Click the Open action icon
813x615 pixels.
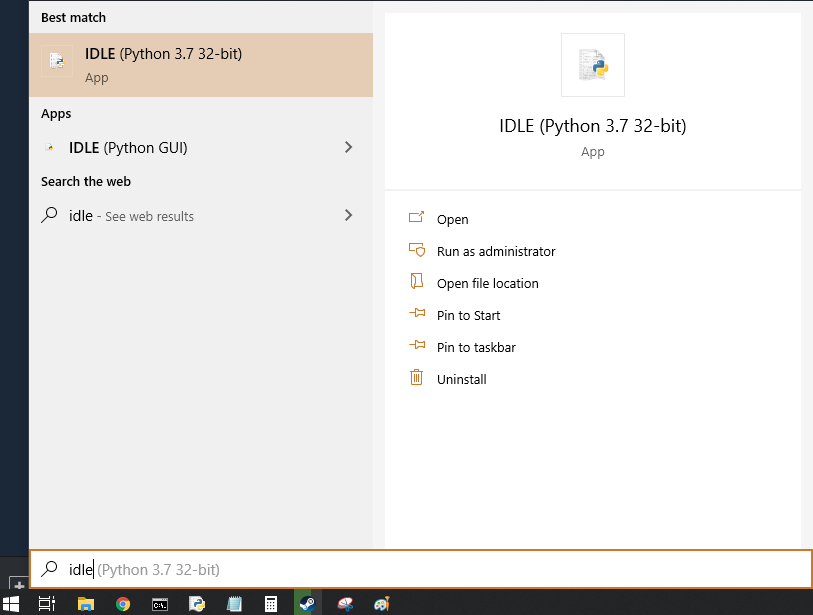[416, 217]
